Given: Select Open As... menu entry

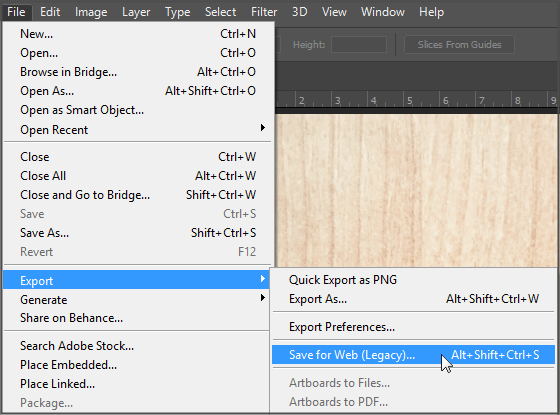Looking at the screenshot, I should coord(138,91).
